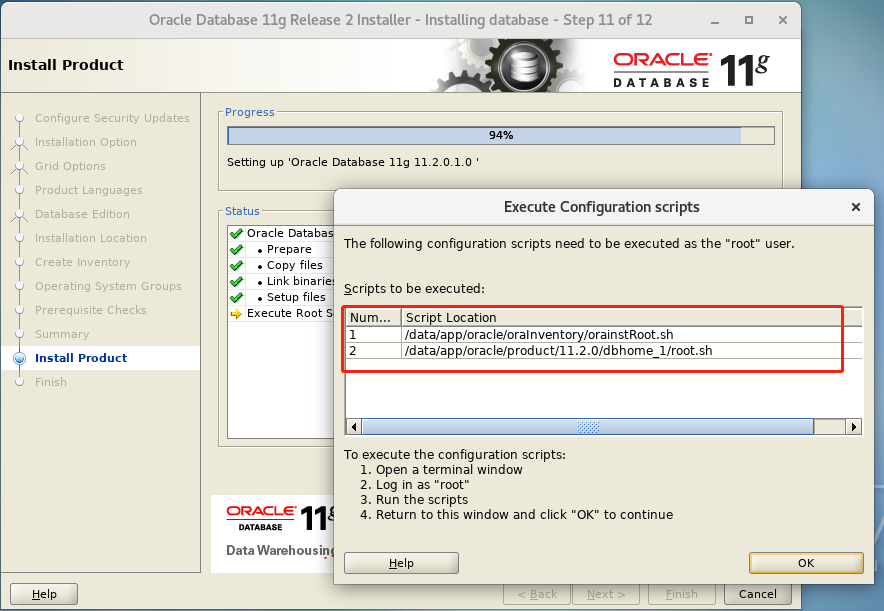Select Installation Location step
This screenshot has width=884, height=611.
click(x=91, y=238)
